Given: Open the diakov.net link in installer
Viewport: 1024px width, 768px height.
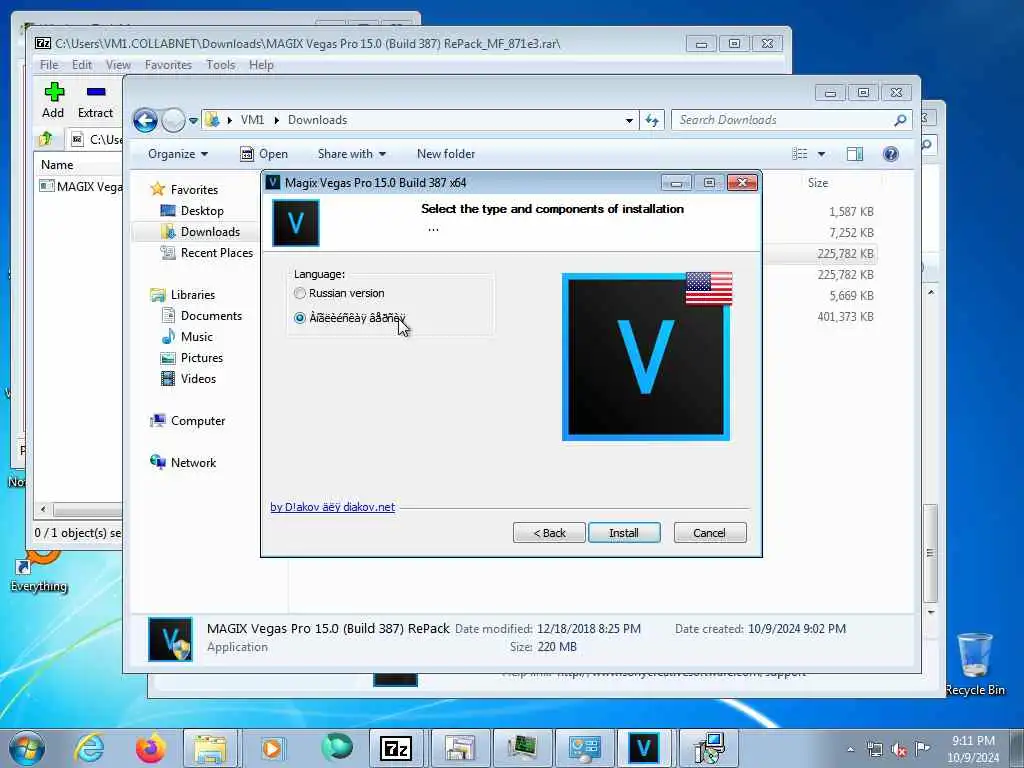Looking at the screenshot, I should pos(332,507).
